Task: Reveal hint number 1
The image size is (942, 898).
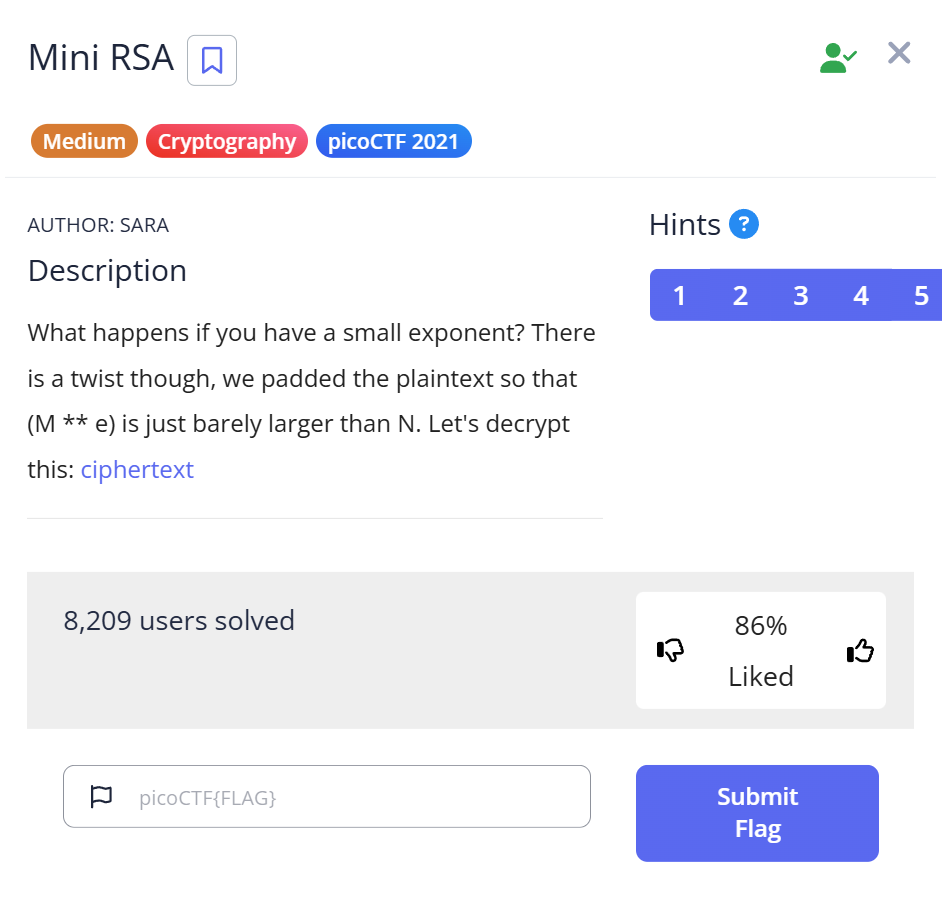Action: [680, 296]
